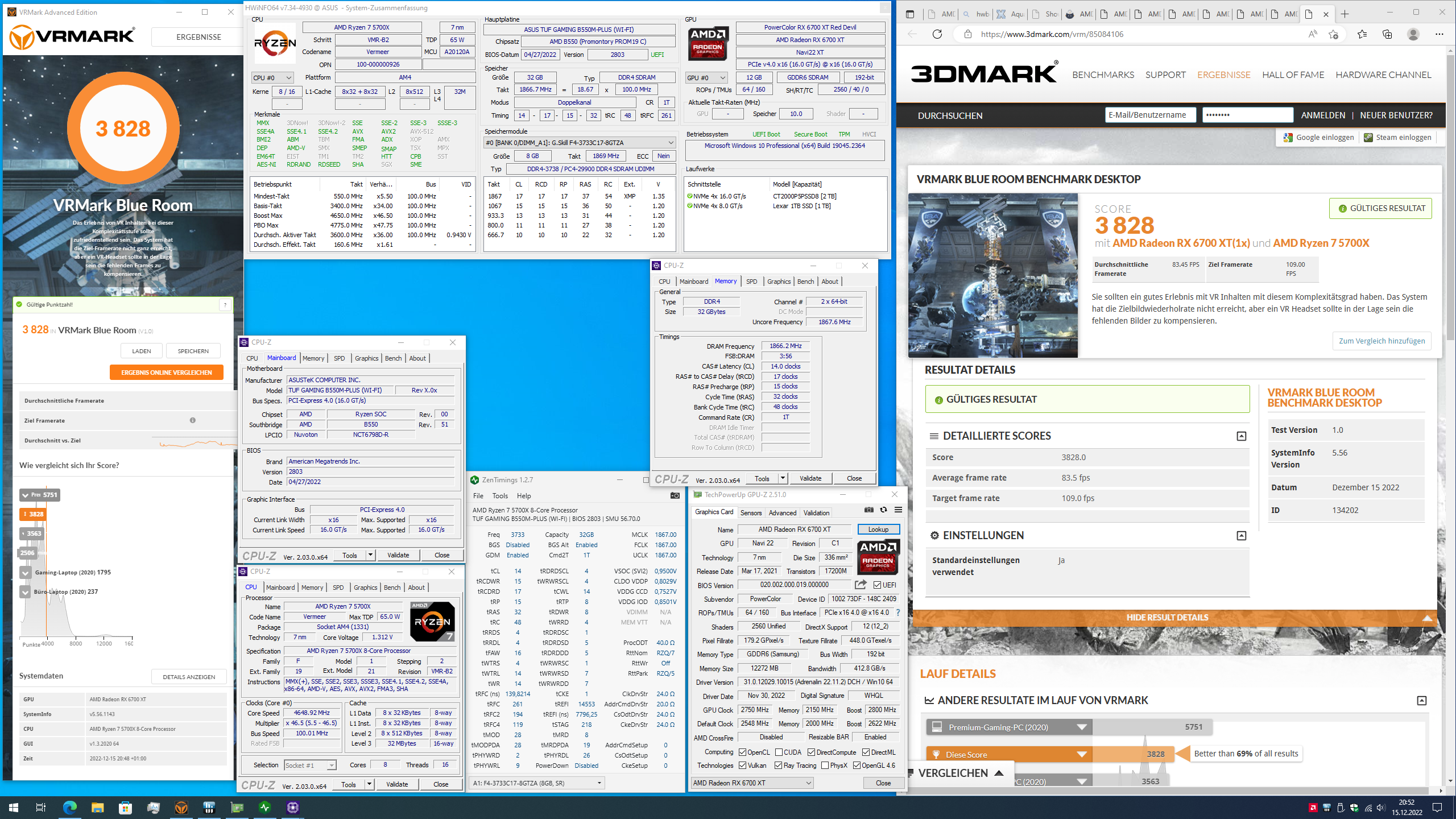
Task: Open Hall of Fame in 3DMark navigation
Action: [x=1293, y=75]
